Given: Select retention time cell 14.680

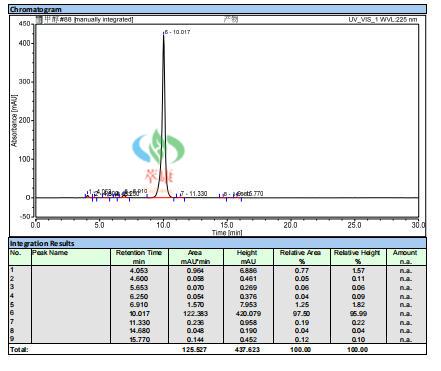Looking at the screenshot, I should [139, 331].
